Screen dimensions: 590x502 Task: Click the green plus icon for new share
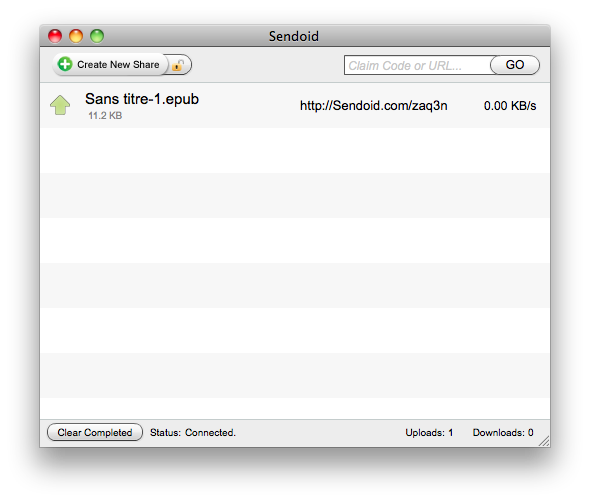pos(65,64)
